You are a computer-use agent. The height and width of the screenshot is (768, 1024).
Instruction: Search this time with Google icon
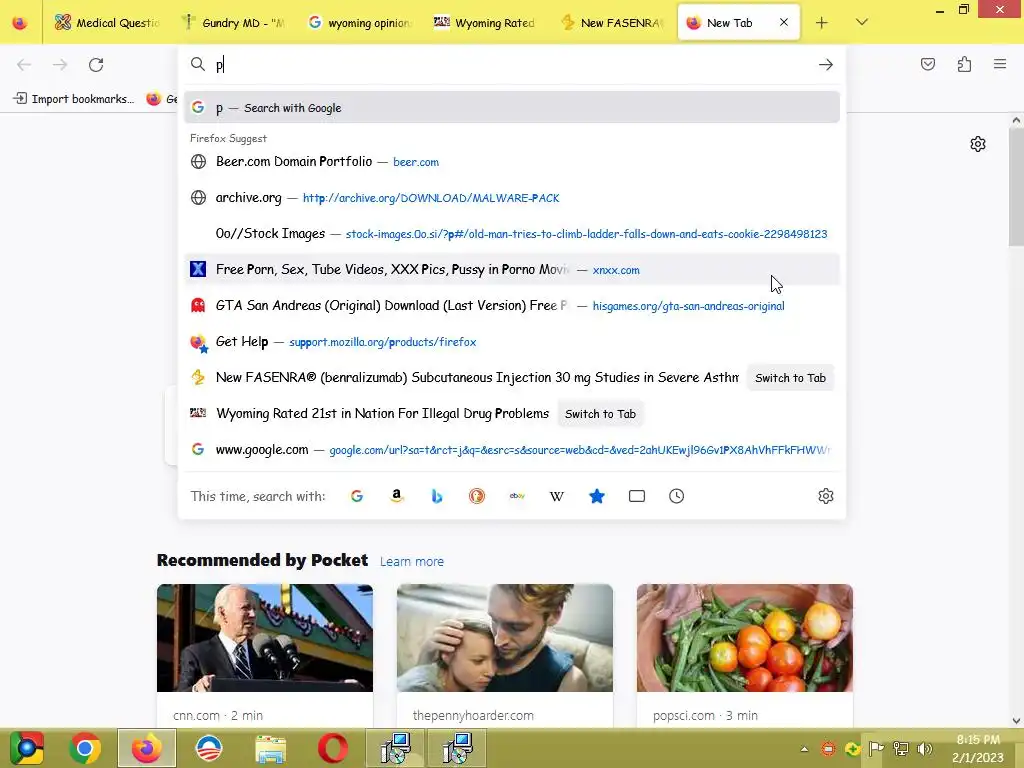(x=357, y=496)
